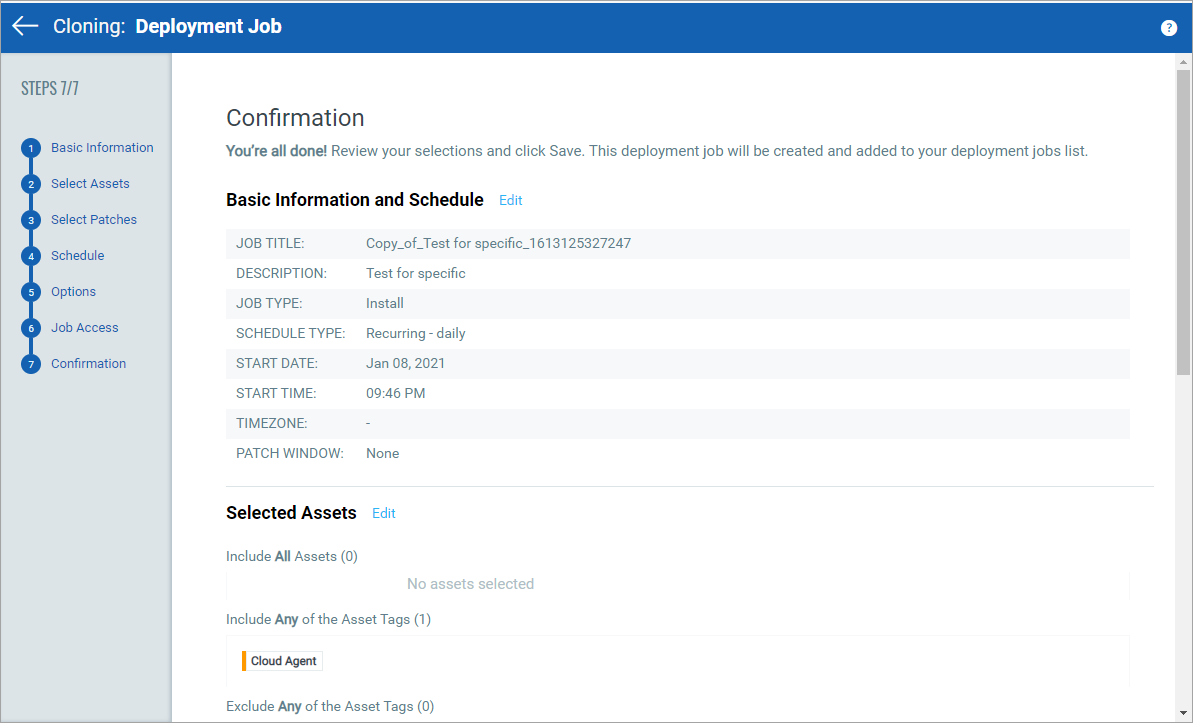Viewport: 1193px width, 723px height.
Task: Click step 7 numbered circle
Action: click(31, 364)
